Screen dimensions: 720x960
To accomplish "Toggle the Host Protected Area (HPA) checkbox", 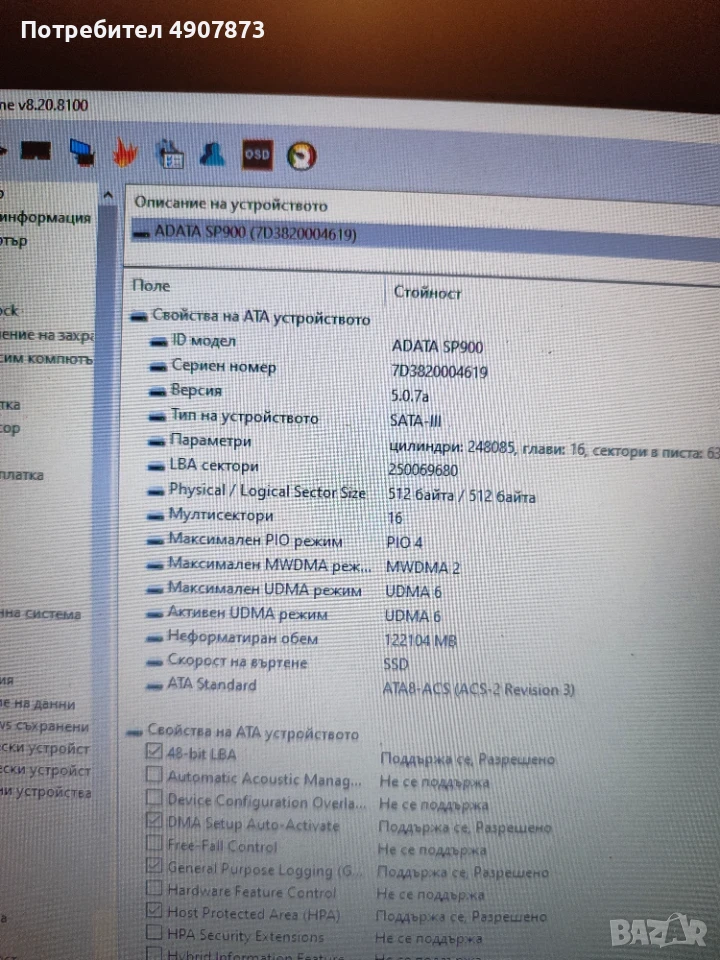I will tap(154, 910).
